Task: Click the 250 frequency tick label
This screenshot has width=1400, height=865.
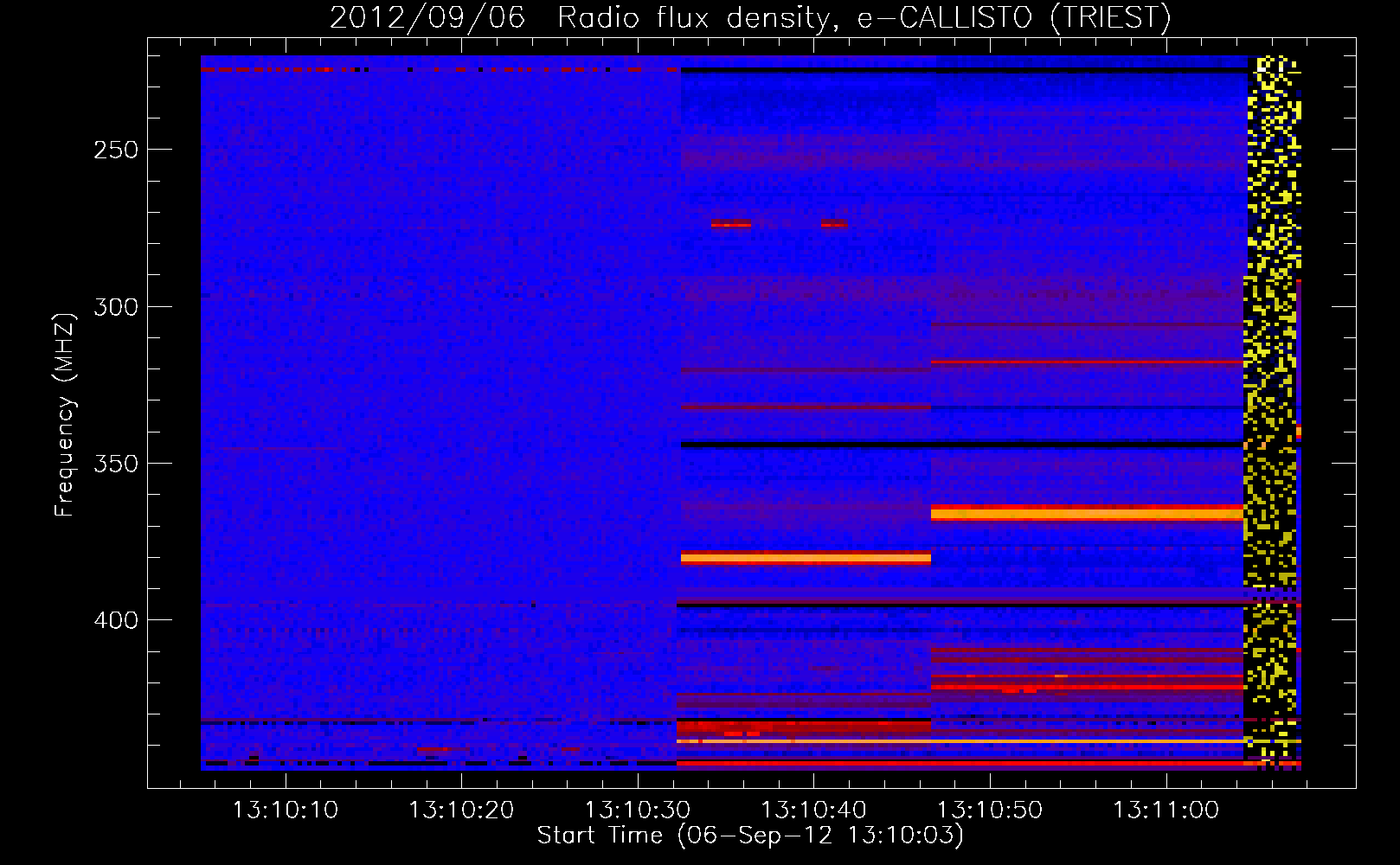Action: pos(116,150)
